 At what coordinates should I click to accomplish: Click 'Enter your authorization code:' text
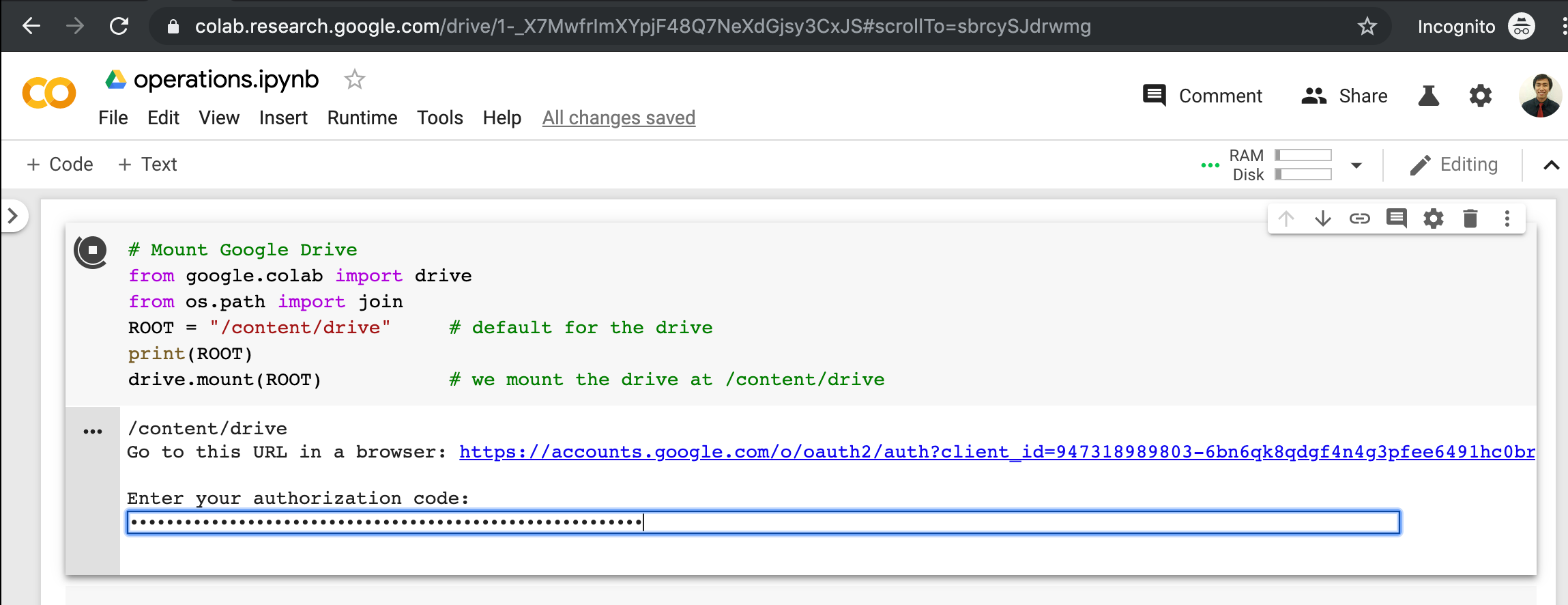point(298,498)
